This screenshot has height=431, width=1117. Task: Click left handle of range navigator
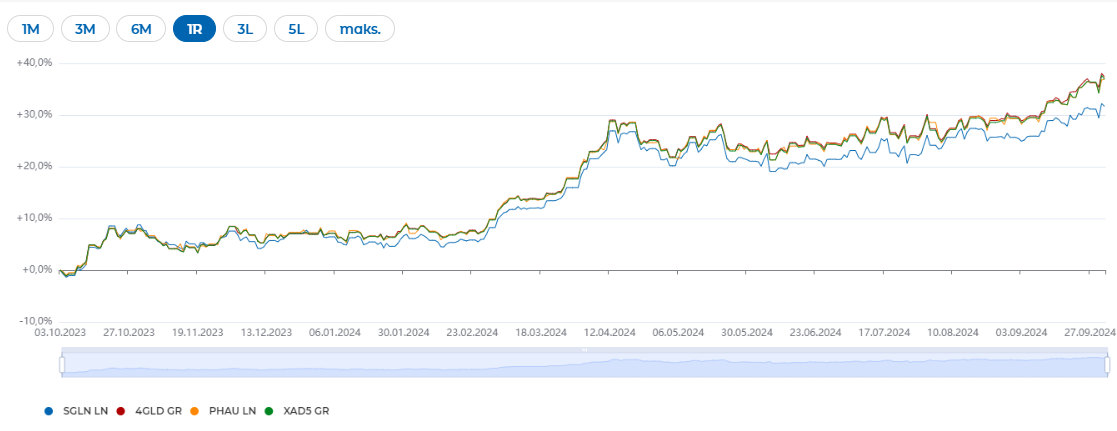point(61,365)
